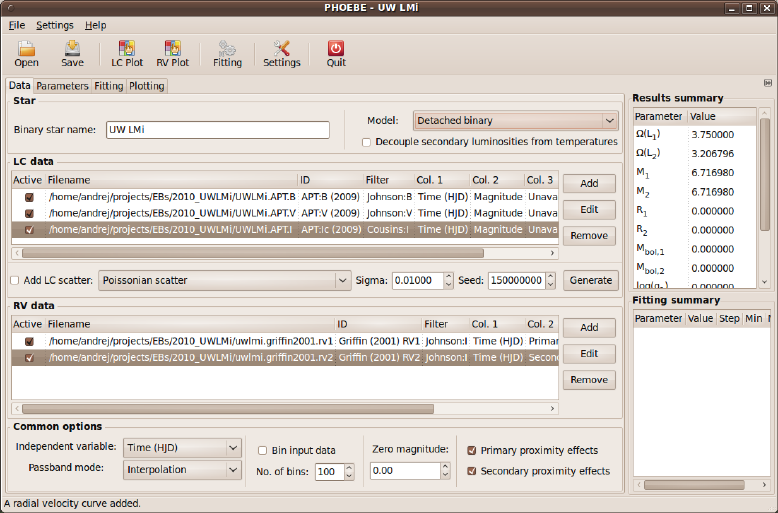Click Edit button in RV data

click(589, 354)
